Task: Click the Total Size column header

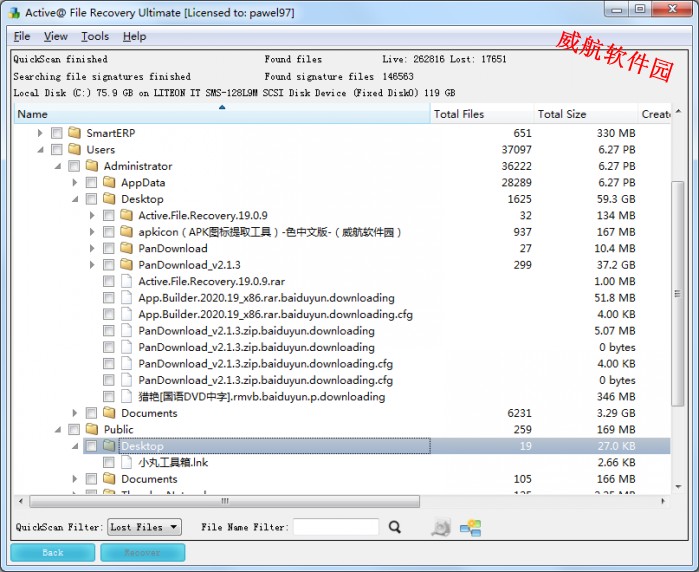Action: [562, 114]
